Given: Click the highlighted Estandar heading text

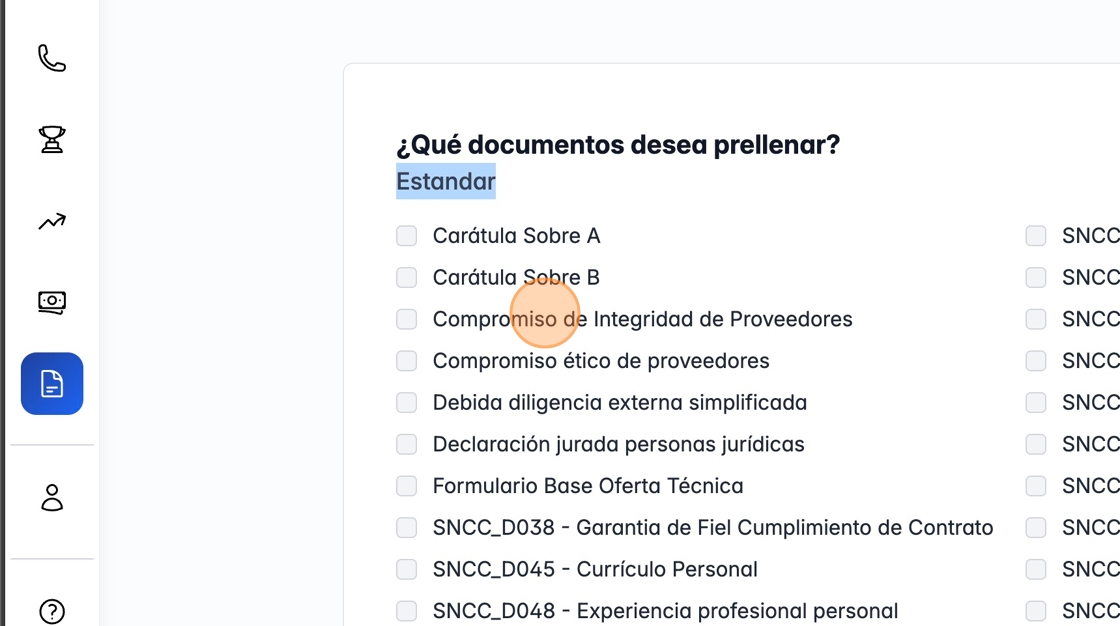Looking at the screenshot, I should pos(446,182).
